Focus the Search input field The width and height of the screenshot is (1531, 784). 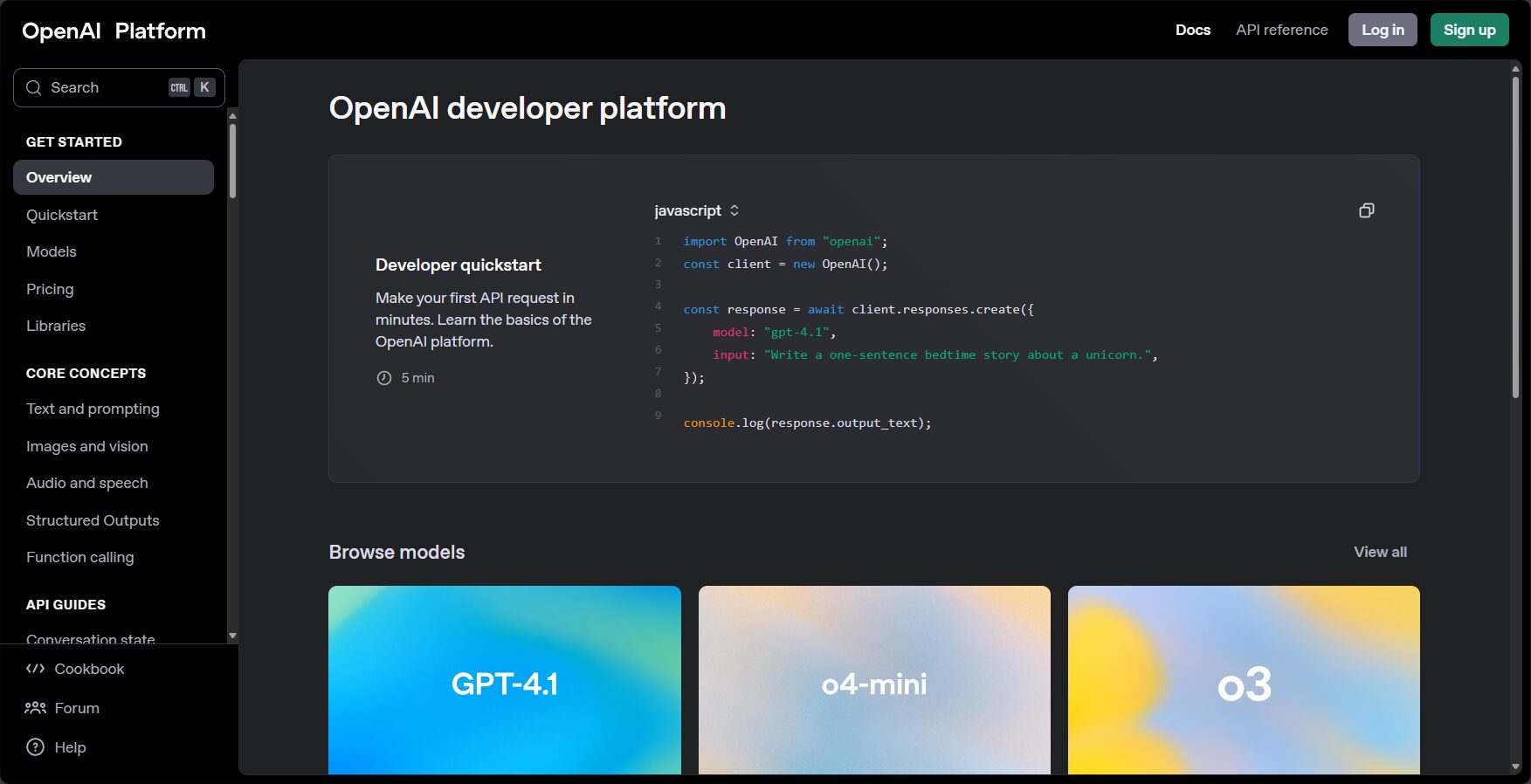(x=119, y=87)
